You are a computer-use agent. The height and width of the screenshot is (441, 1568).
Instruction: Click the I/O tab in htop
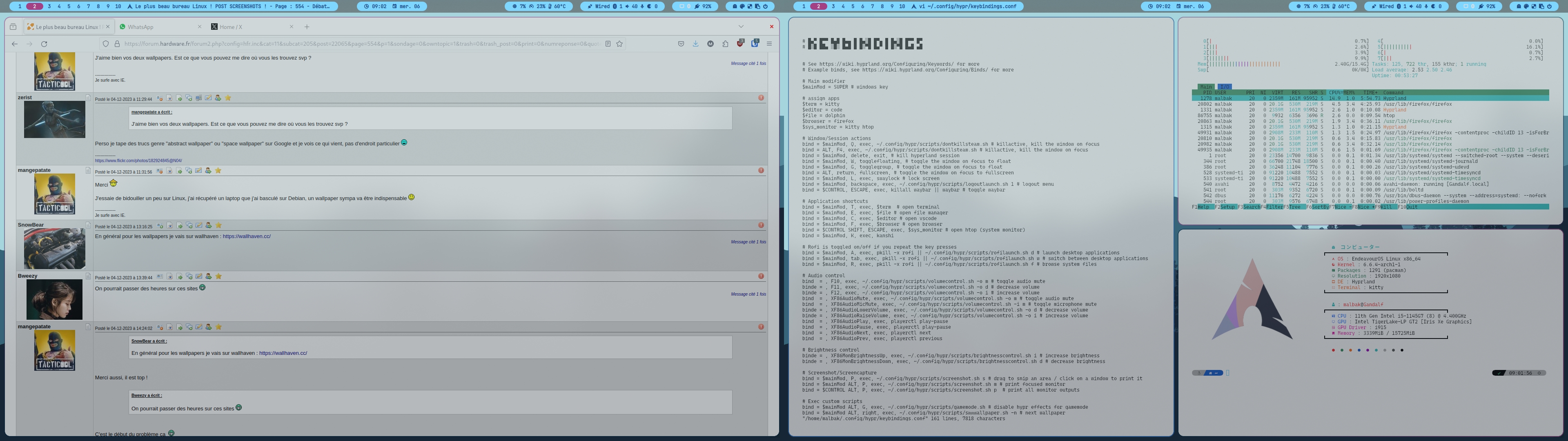1224,87
